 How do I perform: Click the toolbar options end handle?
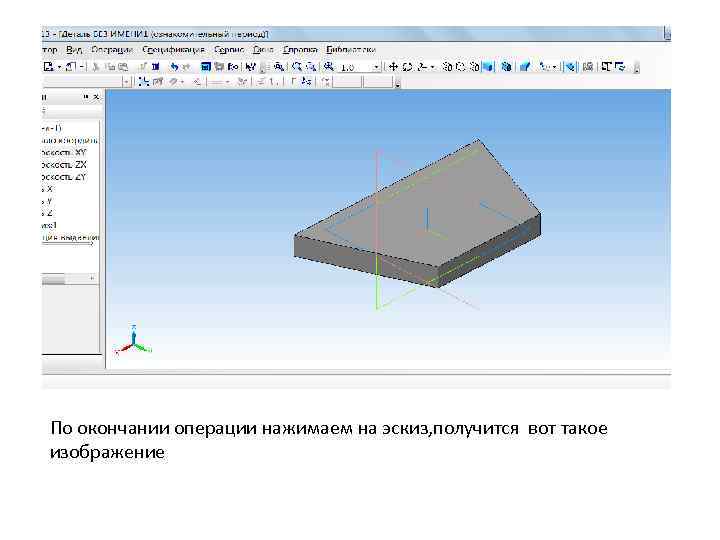pos(636,68)
